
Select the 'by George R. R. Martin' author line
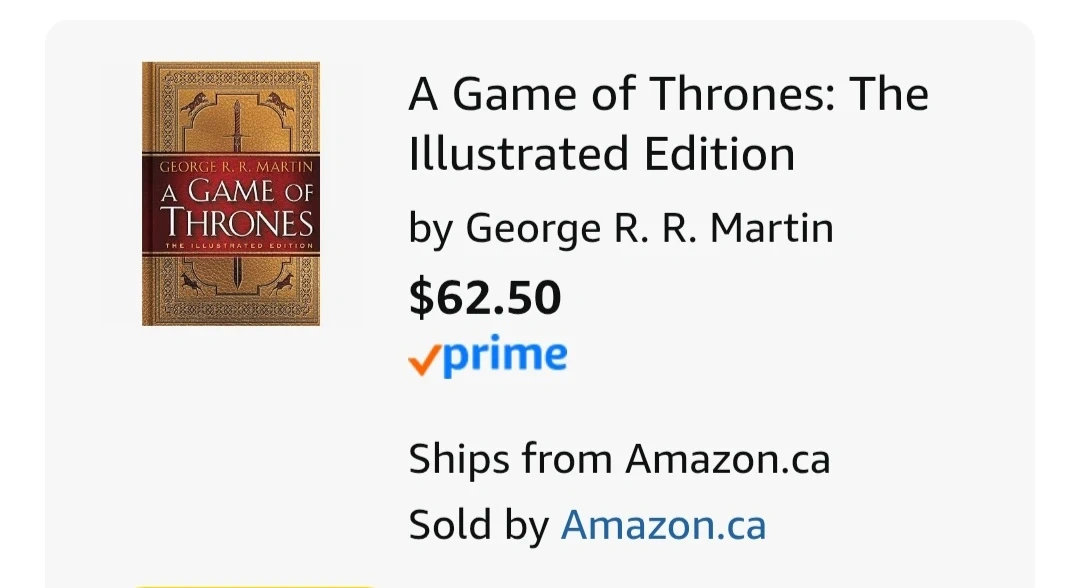coord(620,229)
